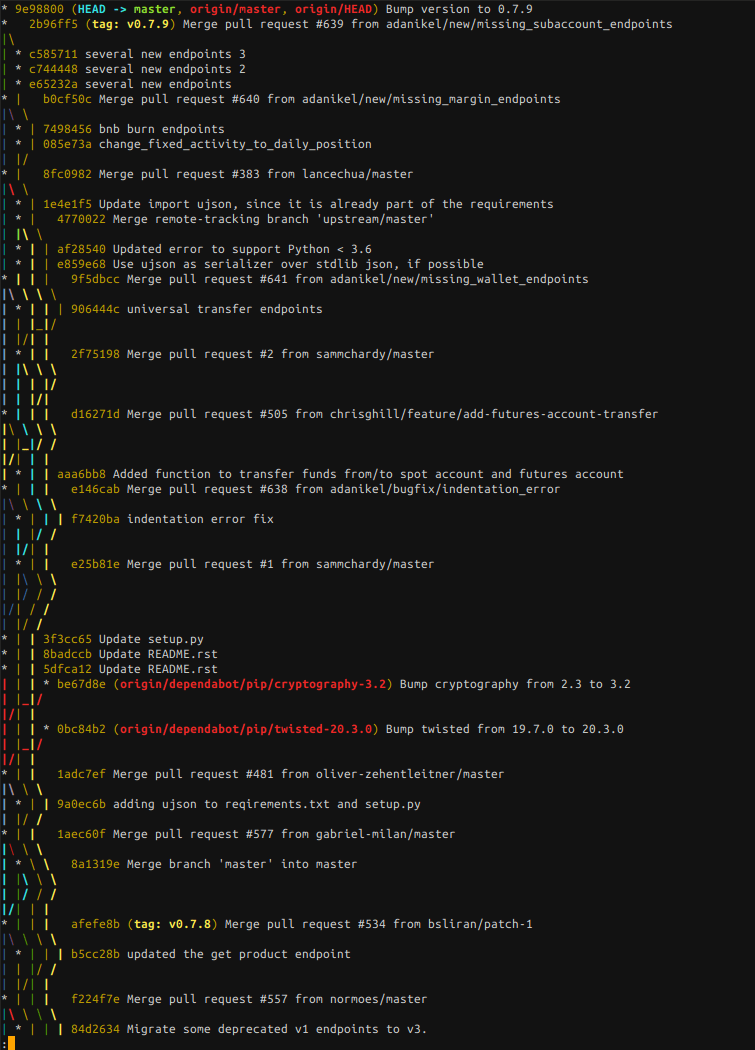This screenshot has height=1050, width=755.
Task: Click commit hash 085e73a
Action: 68,144
